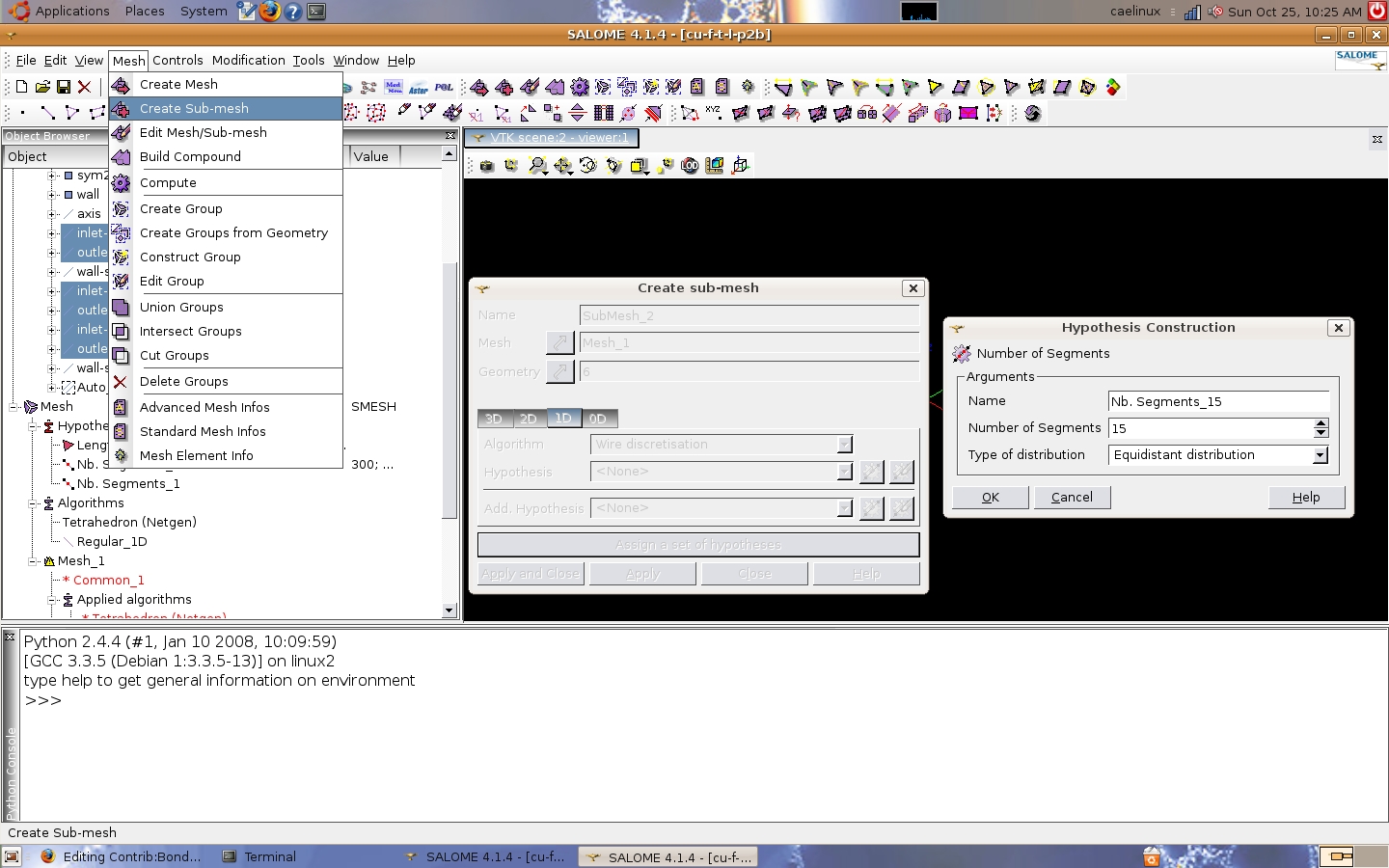Click the red-green-blue cubes toolbar icon
1389x868 pixels.
1113,87
